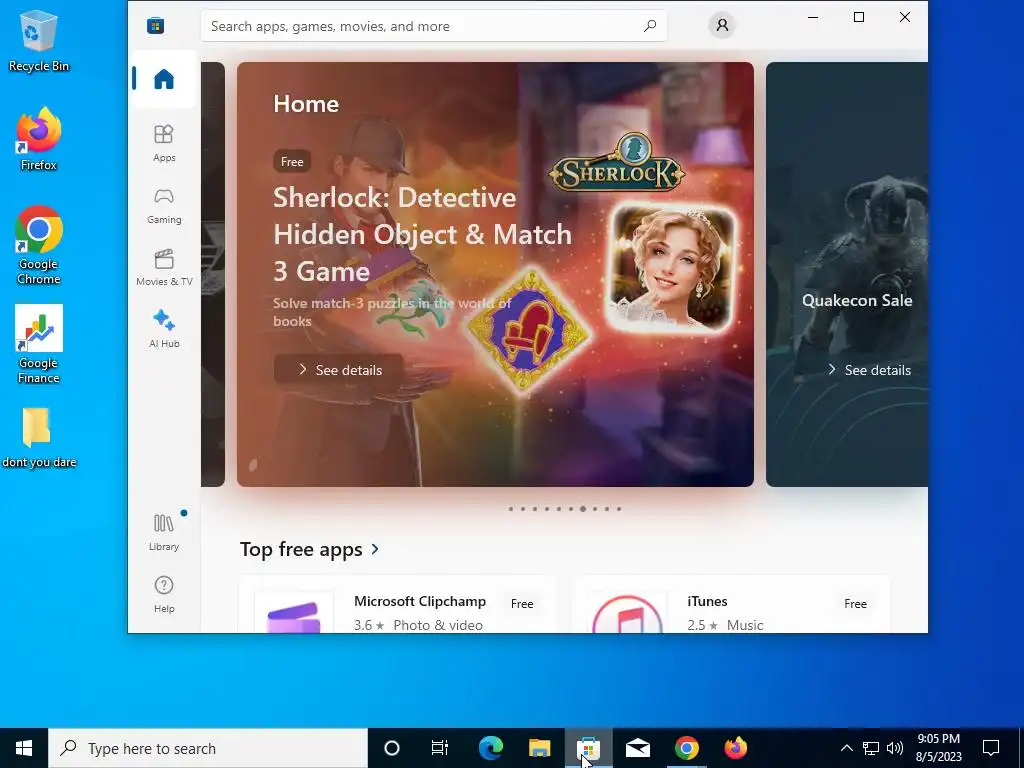This screenshot has height=768, width=1024.
Task: Open Chrome from the taskbar
Action: pos(686,748)
